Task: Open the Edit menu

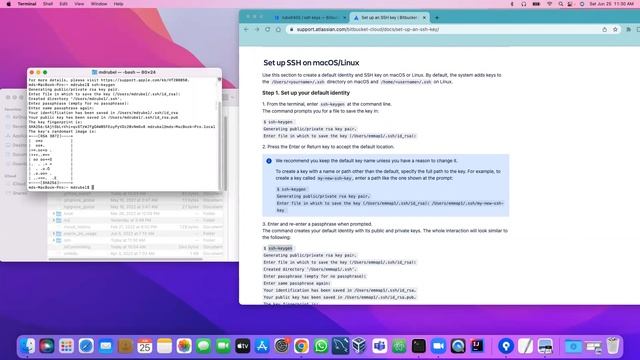Action: pyautogui.click(x=64, y=4)
